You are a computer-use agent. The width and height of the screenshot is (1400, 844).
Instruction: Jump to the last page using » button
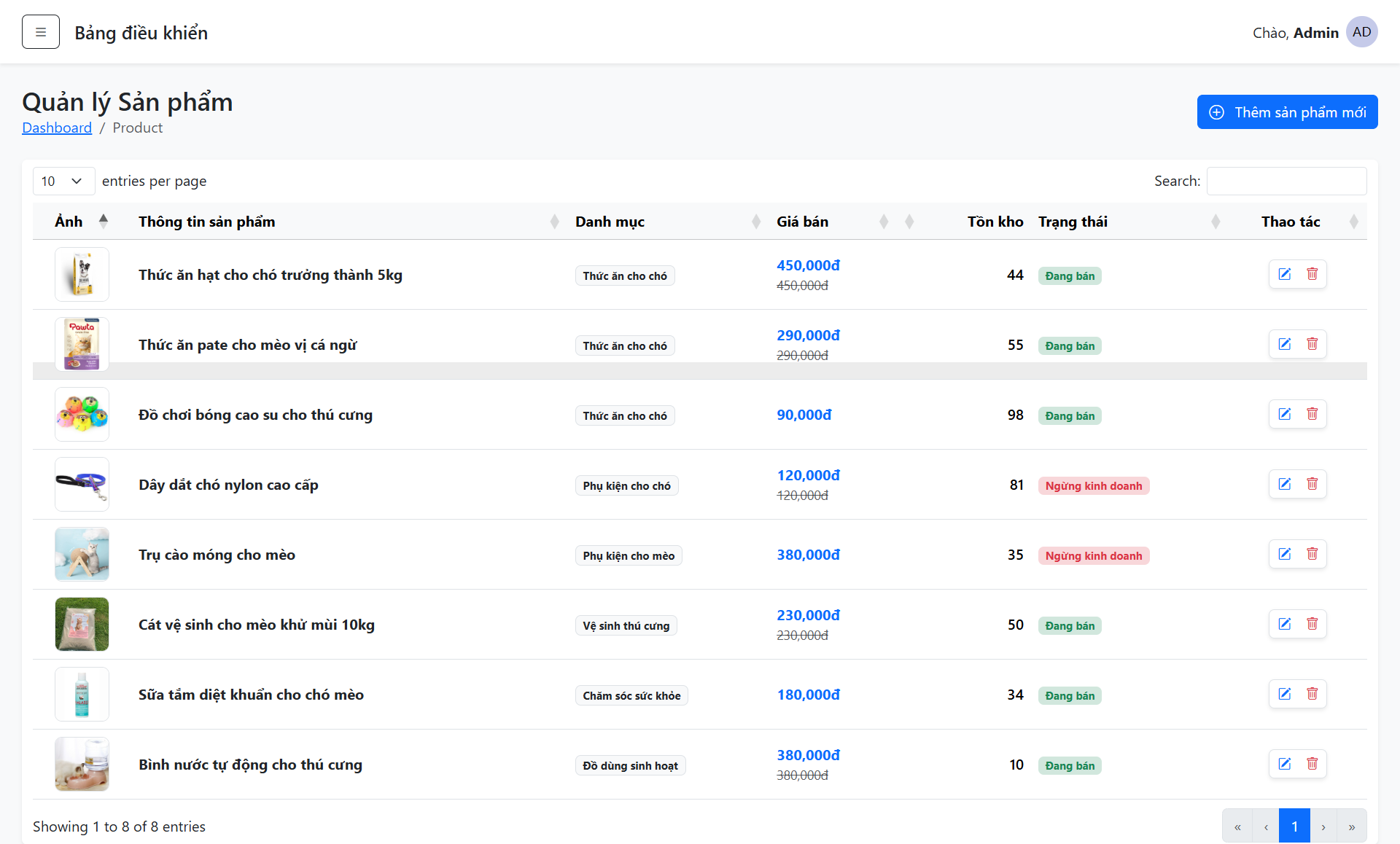pyautogui.click(x=1352, y=827)
